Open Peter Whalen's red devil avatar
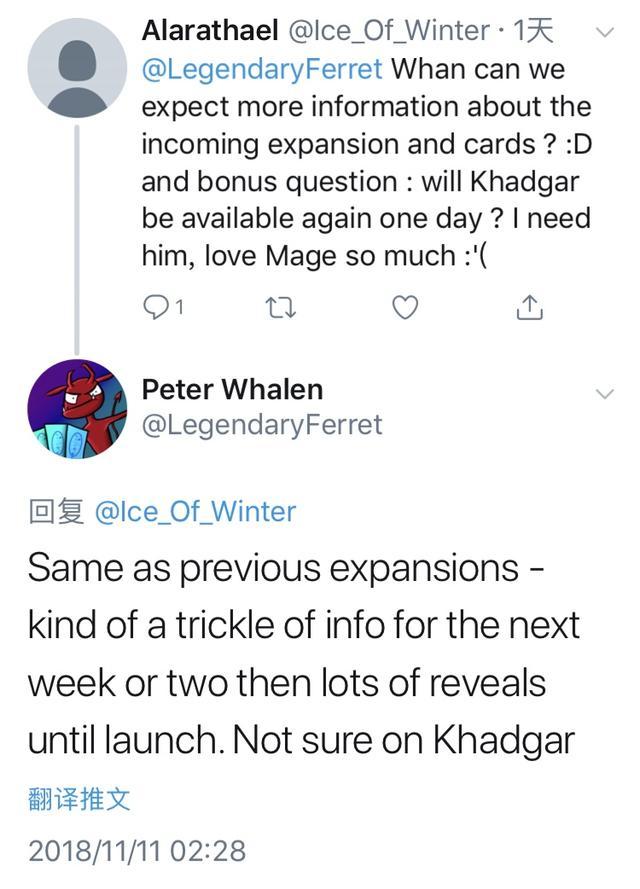Viewport: 640px width, 889px height. click(x=77, y=408)
